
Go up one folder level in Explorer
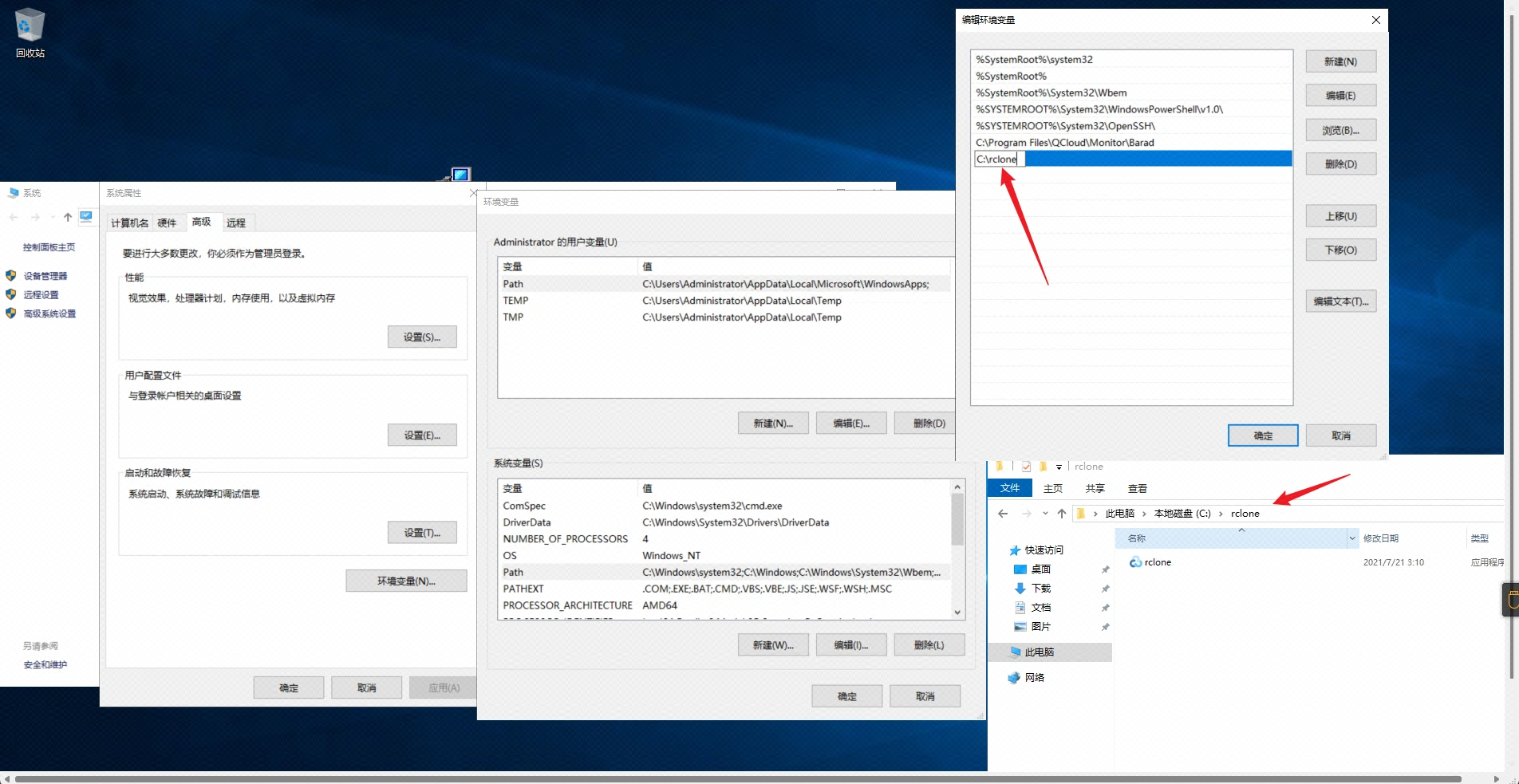click(1062, 514)
